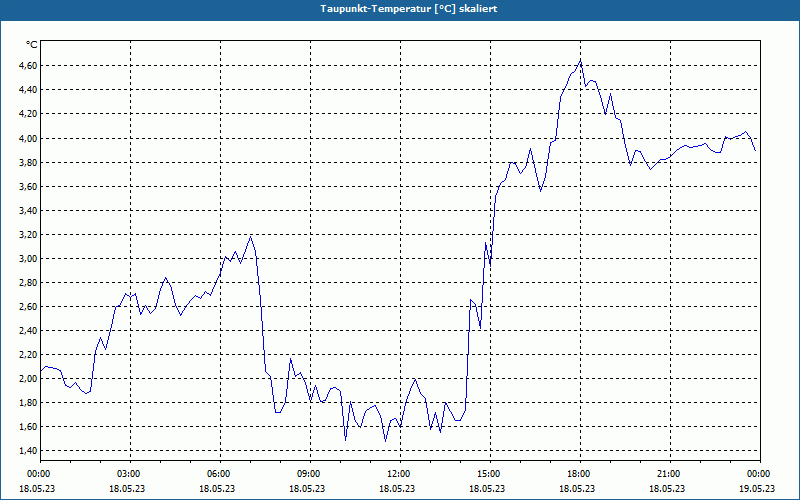Select the 4,40 y-axis value
Image resolution: width=800 pixels, height=500 pixels.
coord(28,89)
